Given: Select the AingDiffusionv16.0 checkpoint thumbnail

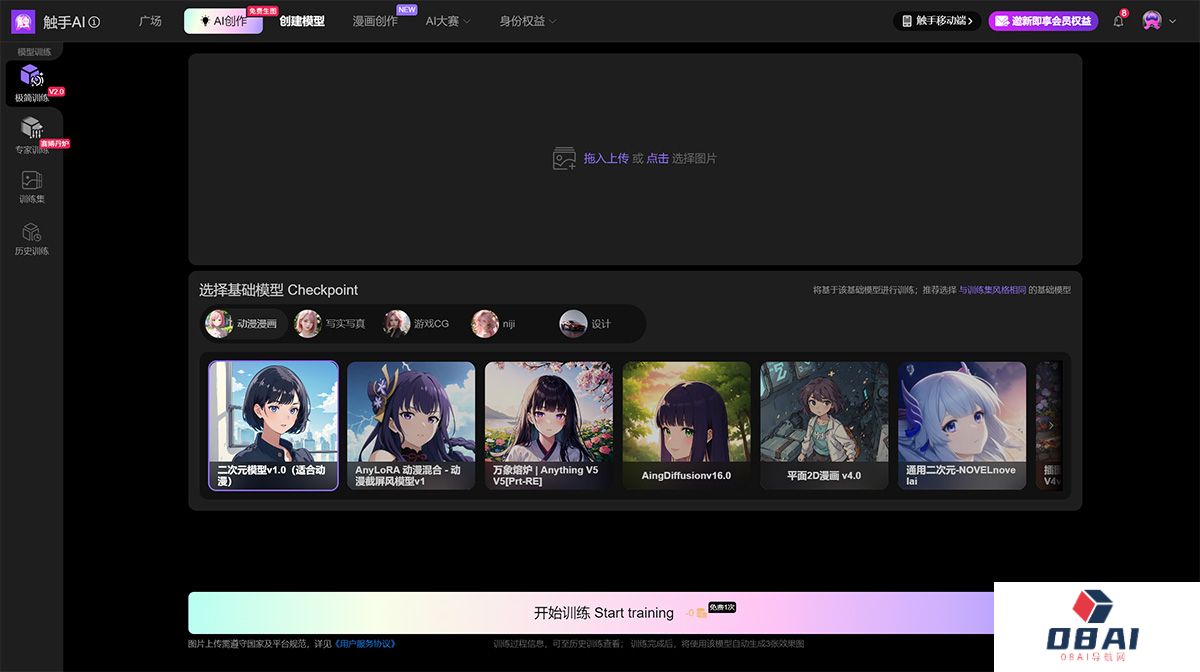Looking at the screenshot, I should (686, 426).
